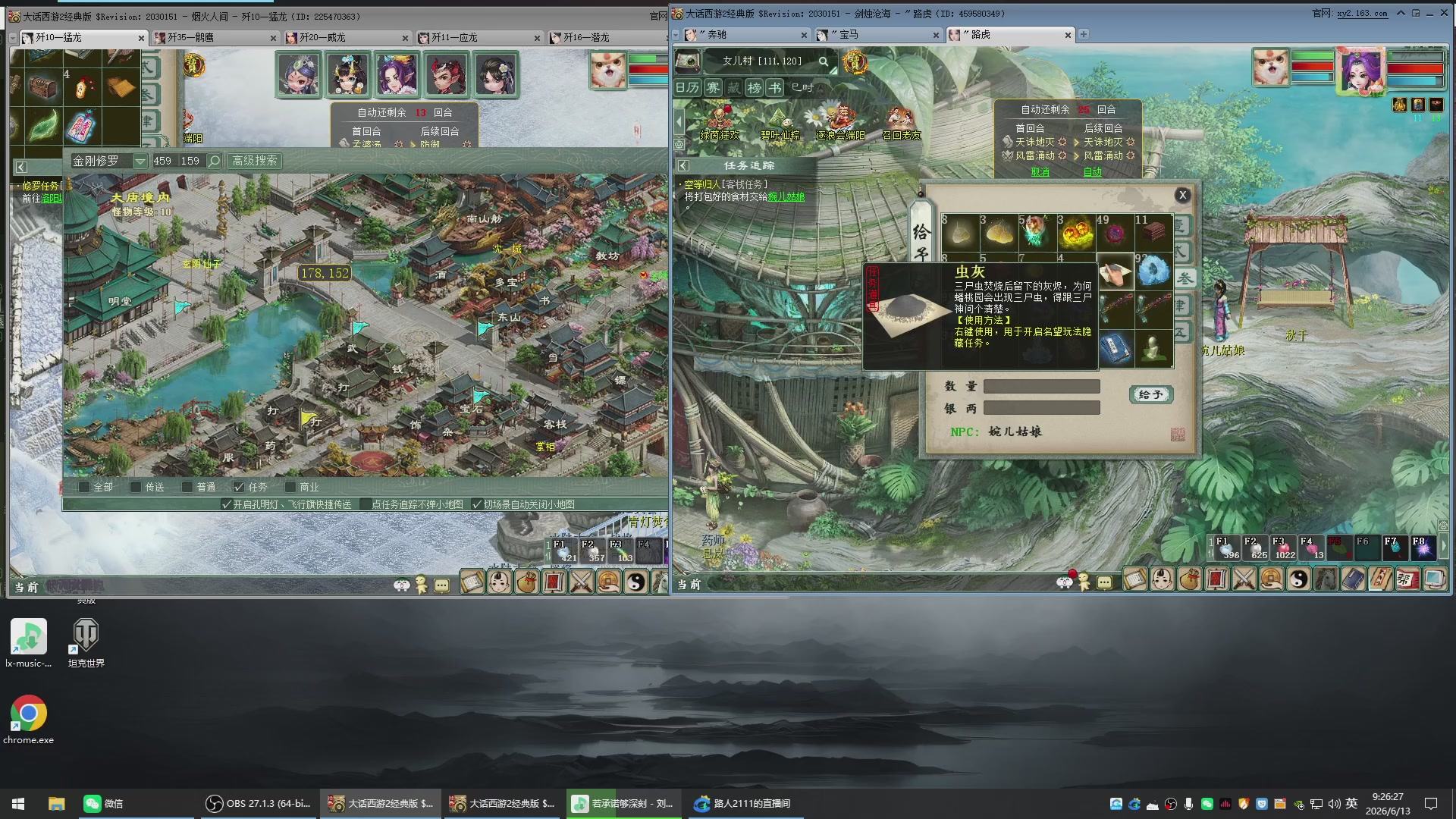Image resolution: width=1456 pixels, height=819 pixels.
Task: Switch to the 歼16—潜龙 tab
Action: coord(607,37)
